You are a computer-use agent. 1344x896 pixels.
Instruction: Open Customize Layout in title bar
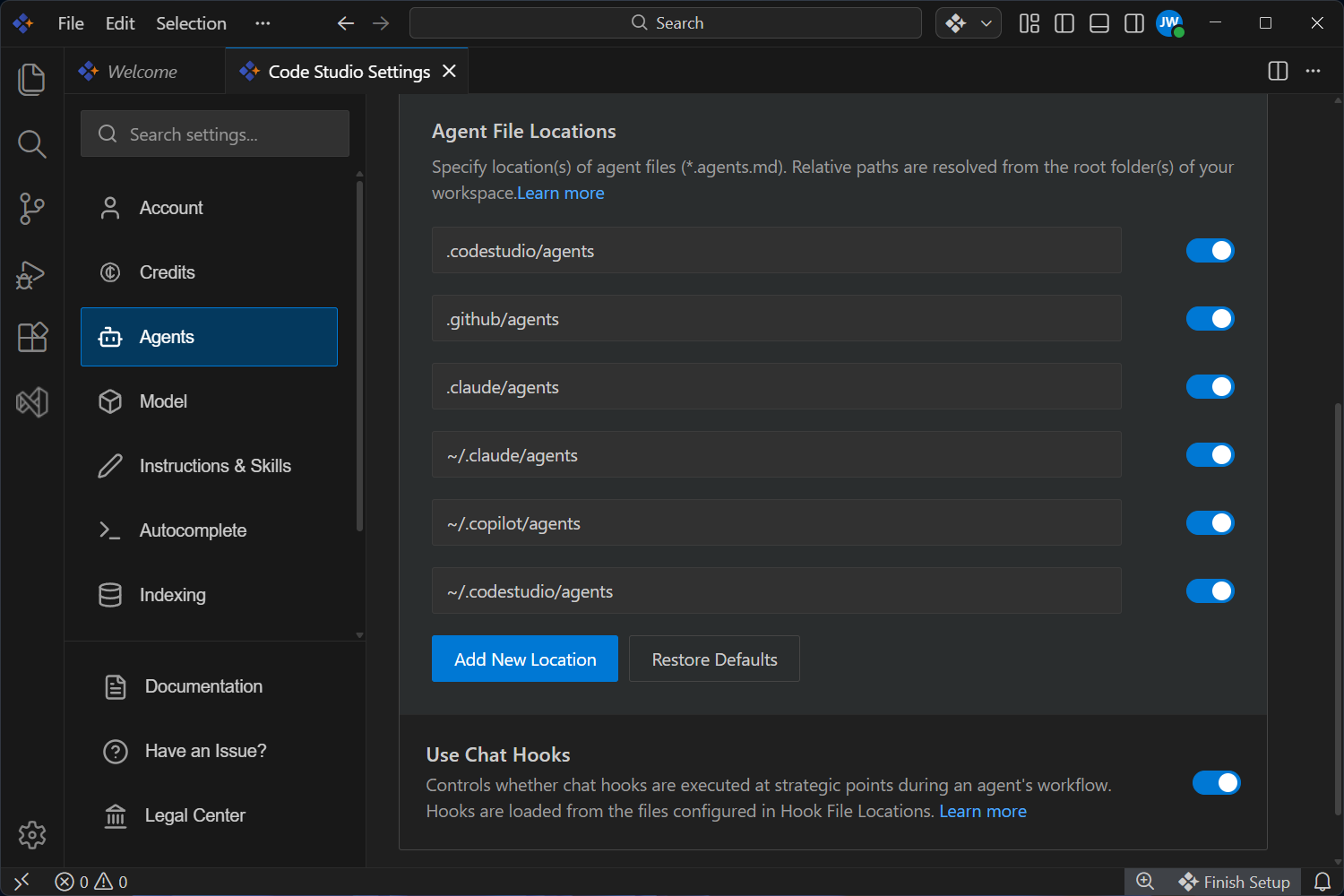pos(1030,23)
